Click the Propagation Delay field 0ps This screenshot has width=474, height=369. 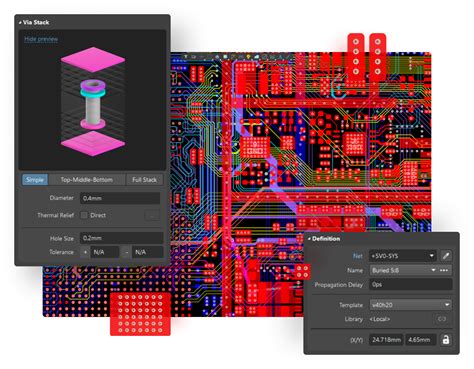point(411,284)
